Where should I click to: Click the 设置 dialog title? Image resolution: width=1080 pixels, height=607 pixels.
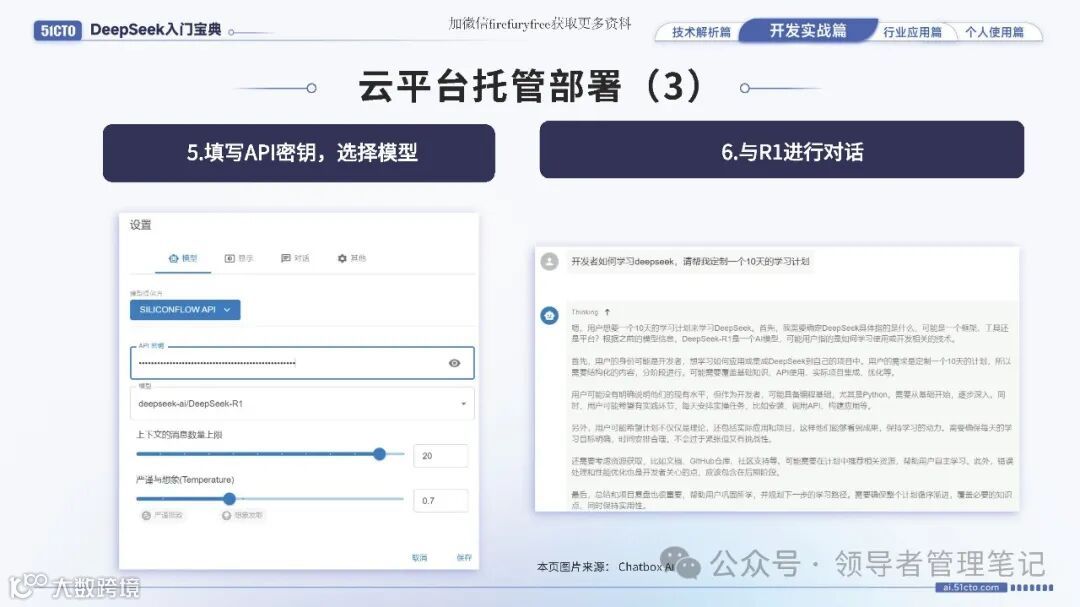point(141,225)
